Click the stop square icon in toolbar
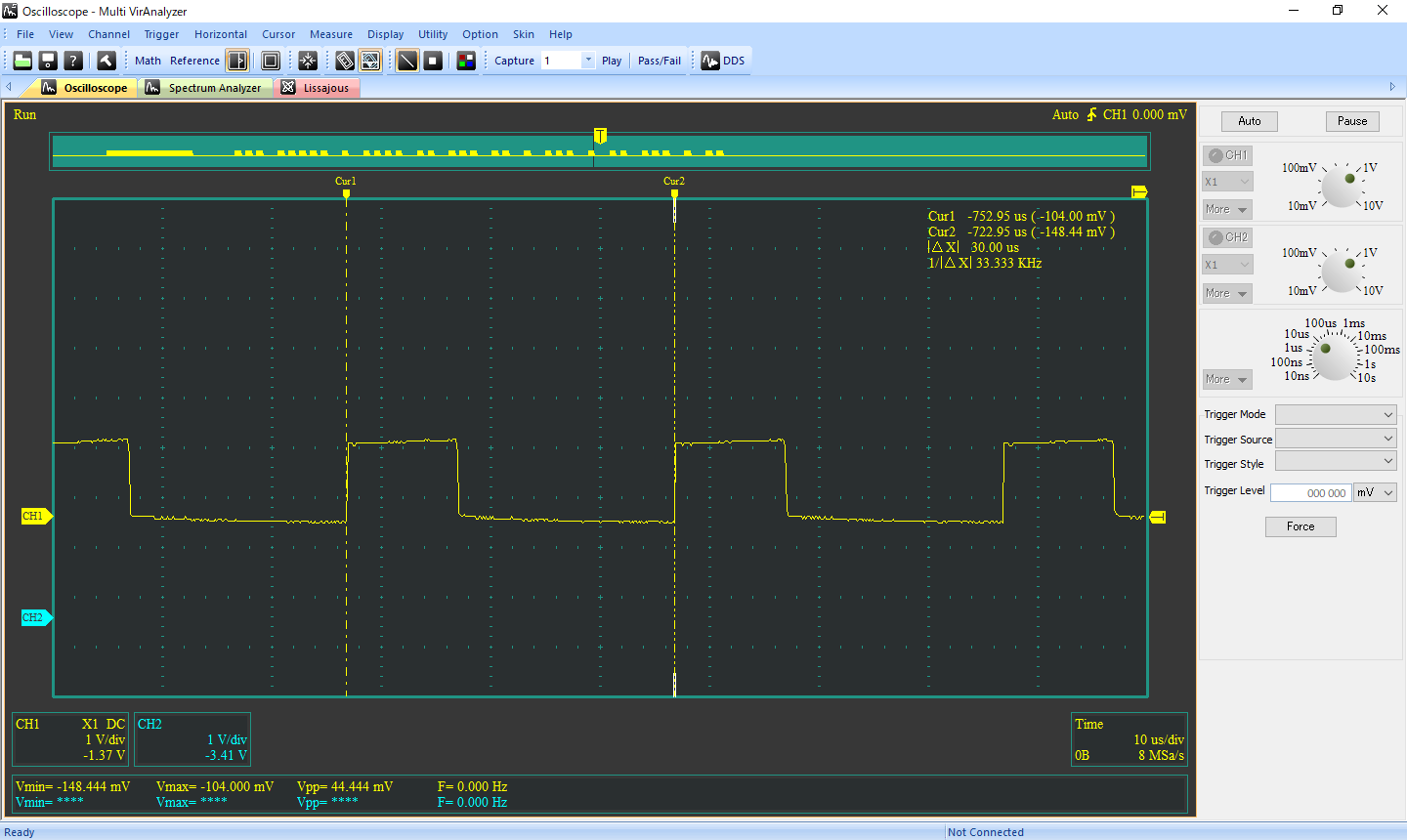 (433, 61)
